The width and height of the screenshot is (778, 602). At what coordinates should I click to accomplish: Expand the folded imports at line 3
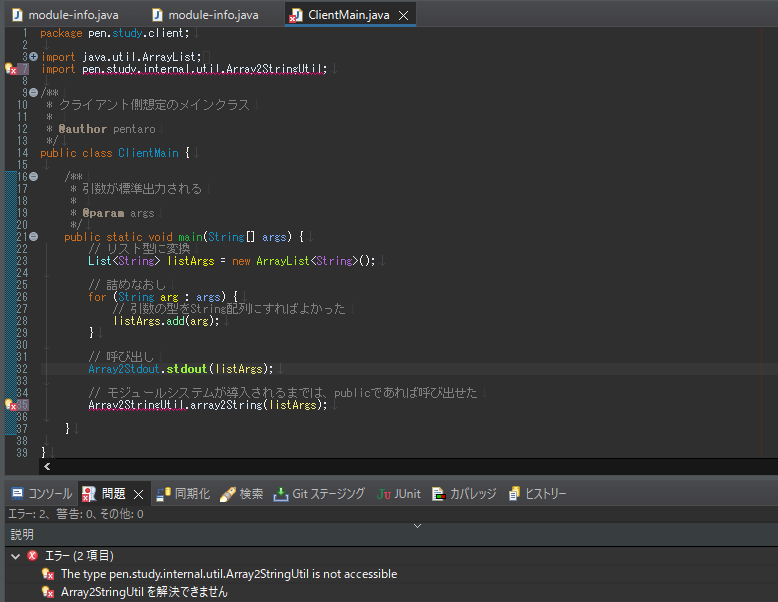(33, 57)
